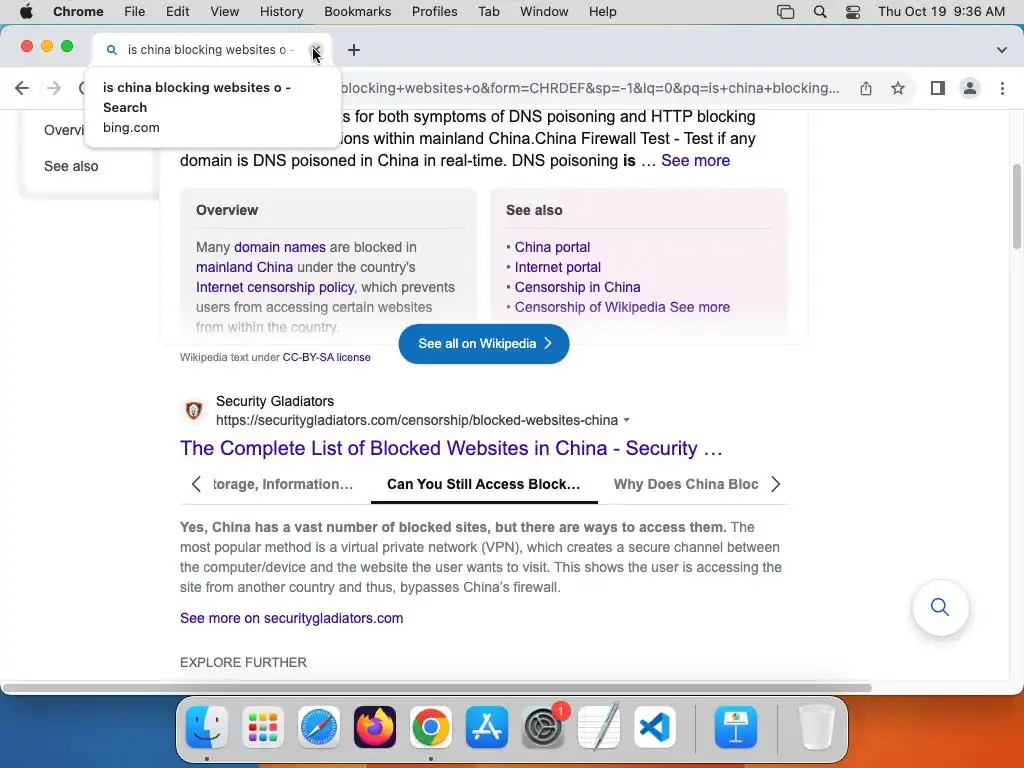Viewport: 1024px width, 768px height.
Task: Launch Firefox from the Dock
Action: (375, 728)
